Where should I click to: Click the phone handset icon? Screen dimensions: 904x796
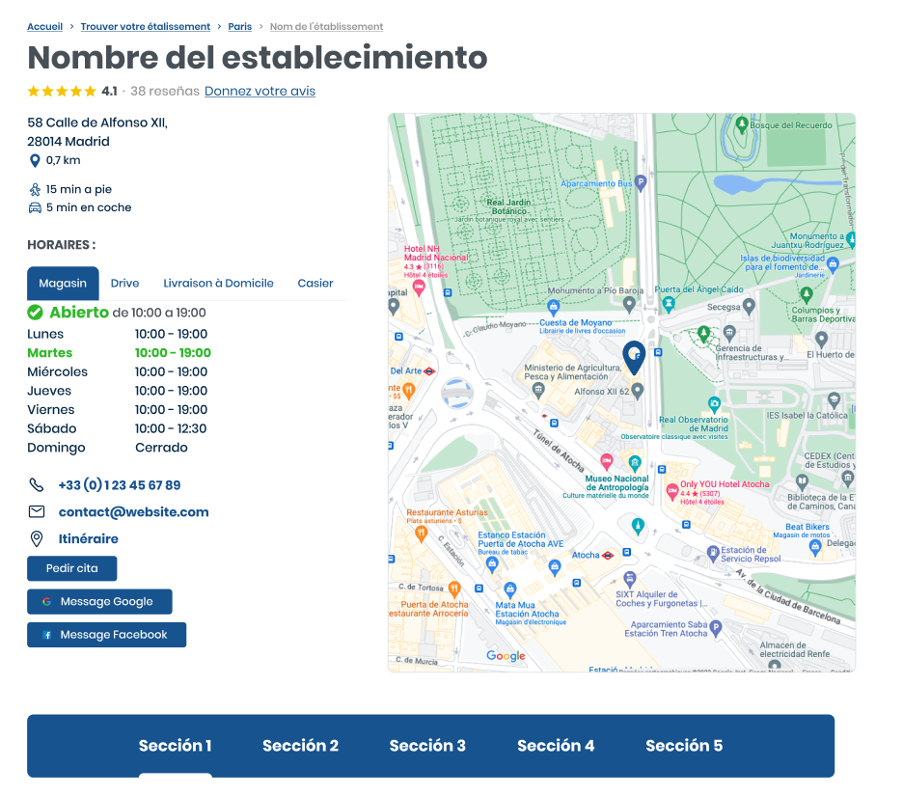pyautogui.click(x=36, y=485)
